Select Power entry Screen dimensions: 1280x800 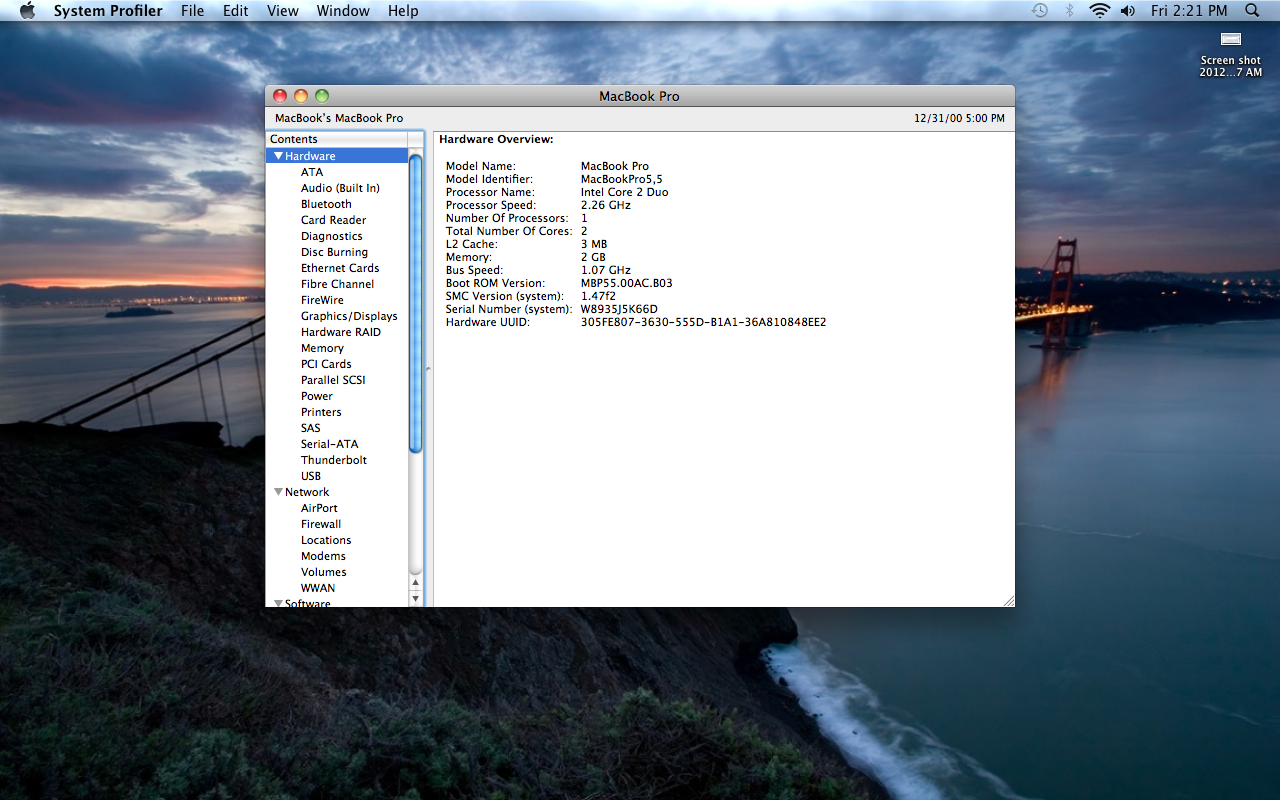[x=317, y=396]
